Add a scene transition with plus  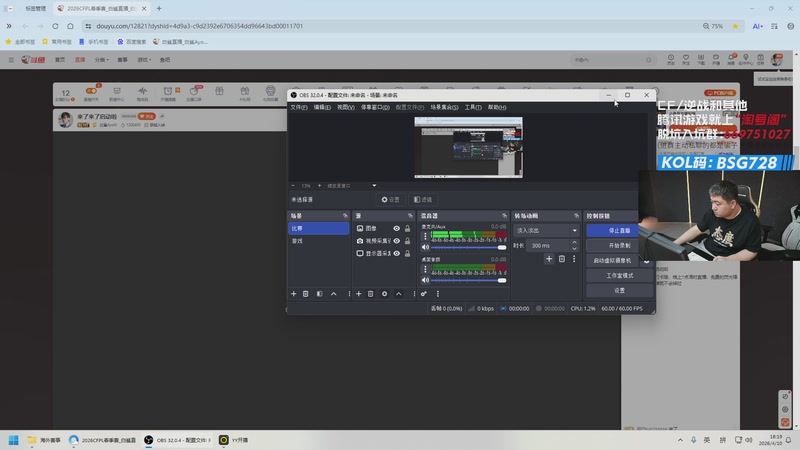coord(549,259)
